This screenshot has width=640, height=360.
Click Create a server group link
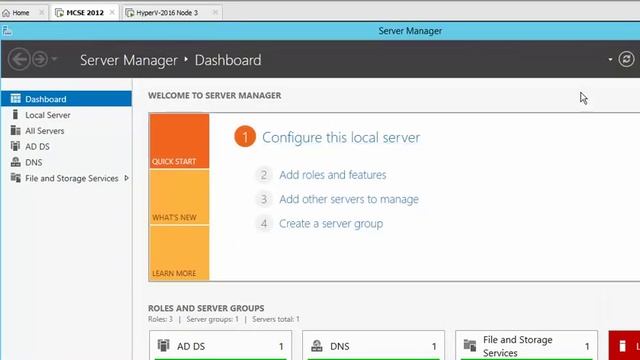pos(331,224)
